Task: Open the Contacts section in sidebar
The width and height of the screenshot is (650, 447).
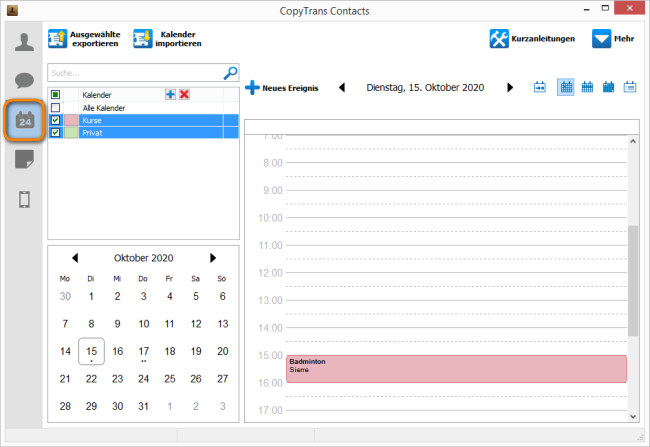Action: (x=24, y=42)
